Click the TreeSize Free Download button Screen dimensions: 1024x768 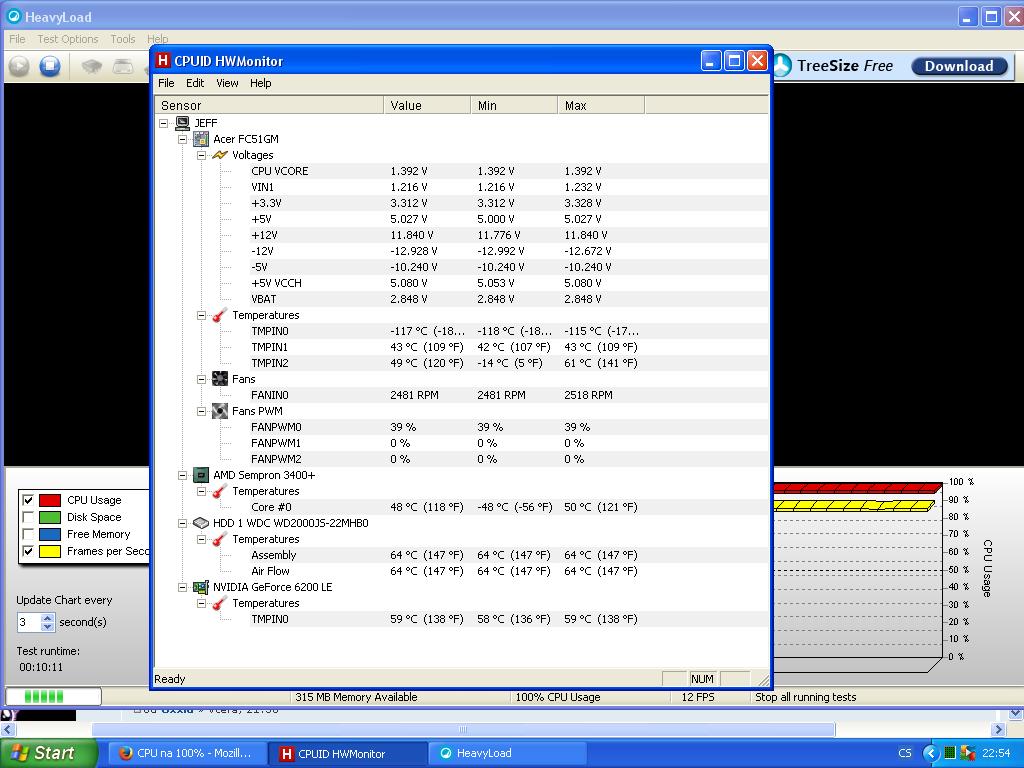click(x=958, y=66)
